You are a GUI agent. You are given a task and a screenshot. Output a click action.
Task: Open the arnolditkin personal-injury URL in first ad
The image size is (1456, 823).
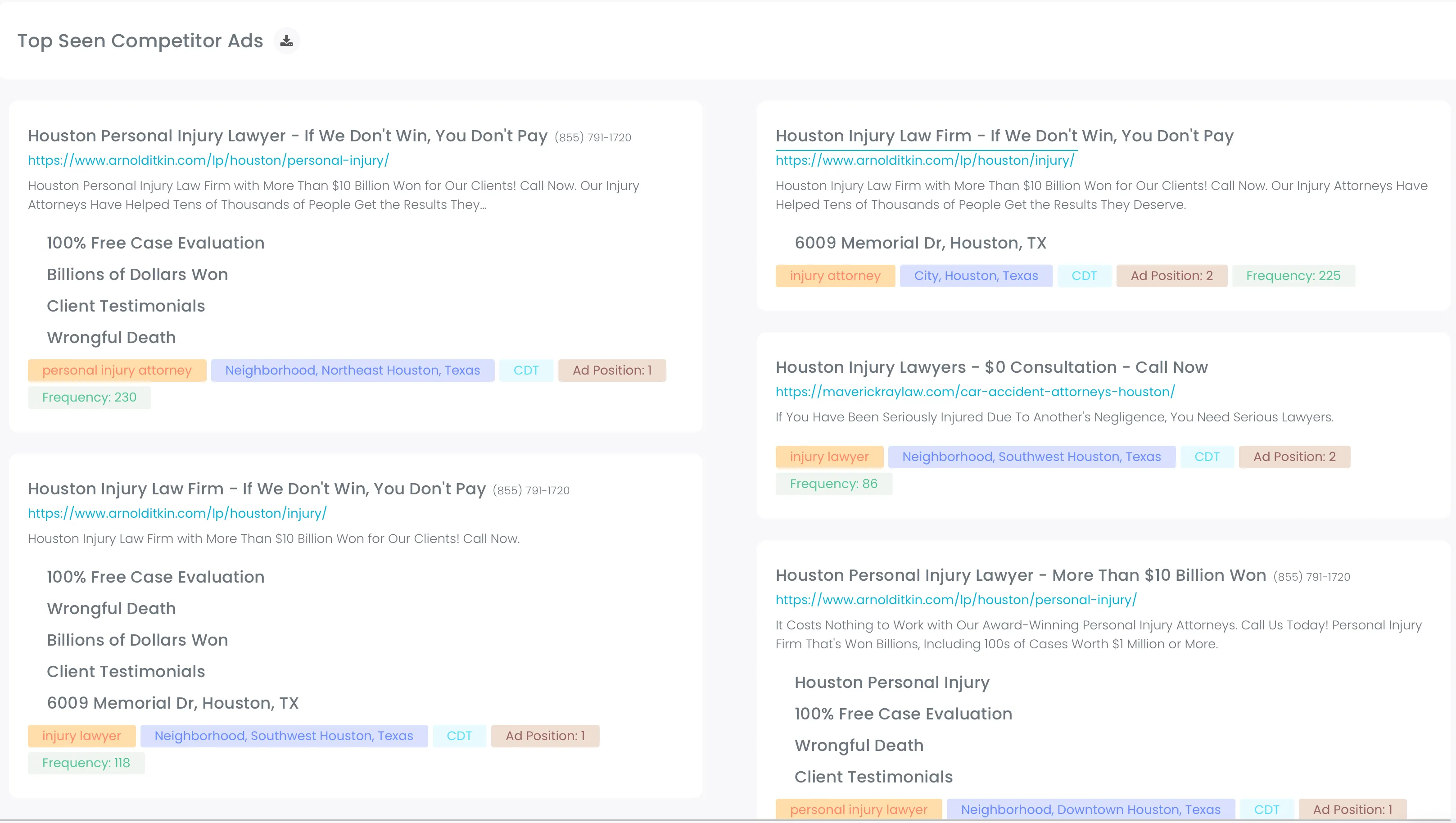208,161
